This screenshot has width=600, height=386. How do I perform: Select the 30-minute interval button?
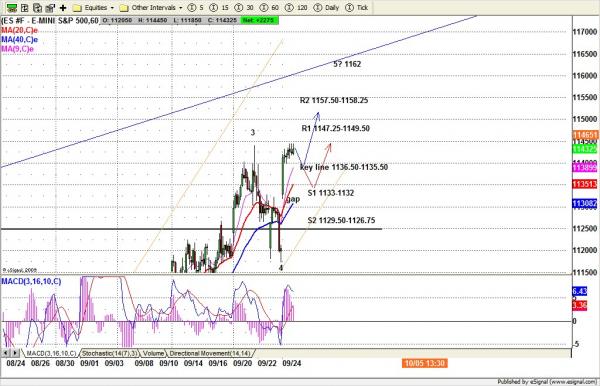pos(244,8)
